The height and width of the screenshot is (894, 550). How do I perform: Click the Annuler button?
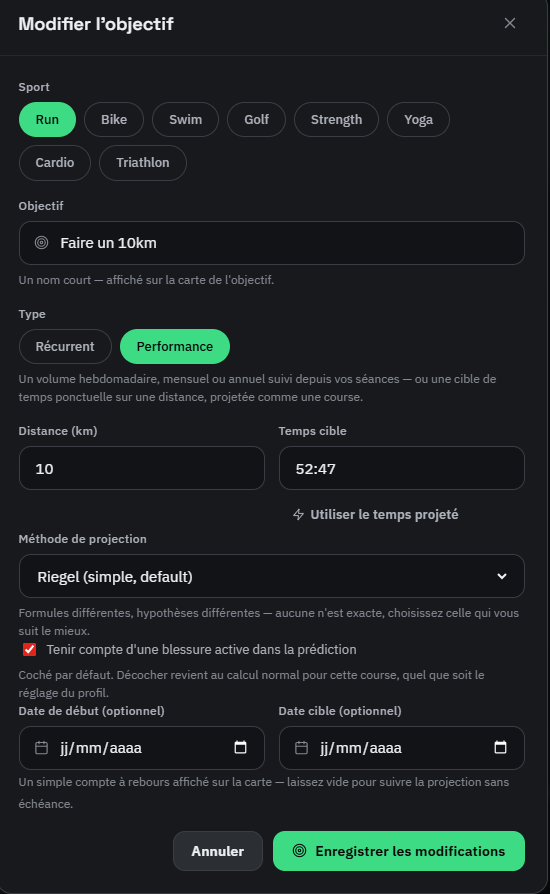click(218, 851)
